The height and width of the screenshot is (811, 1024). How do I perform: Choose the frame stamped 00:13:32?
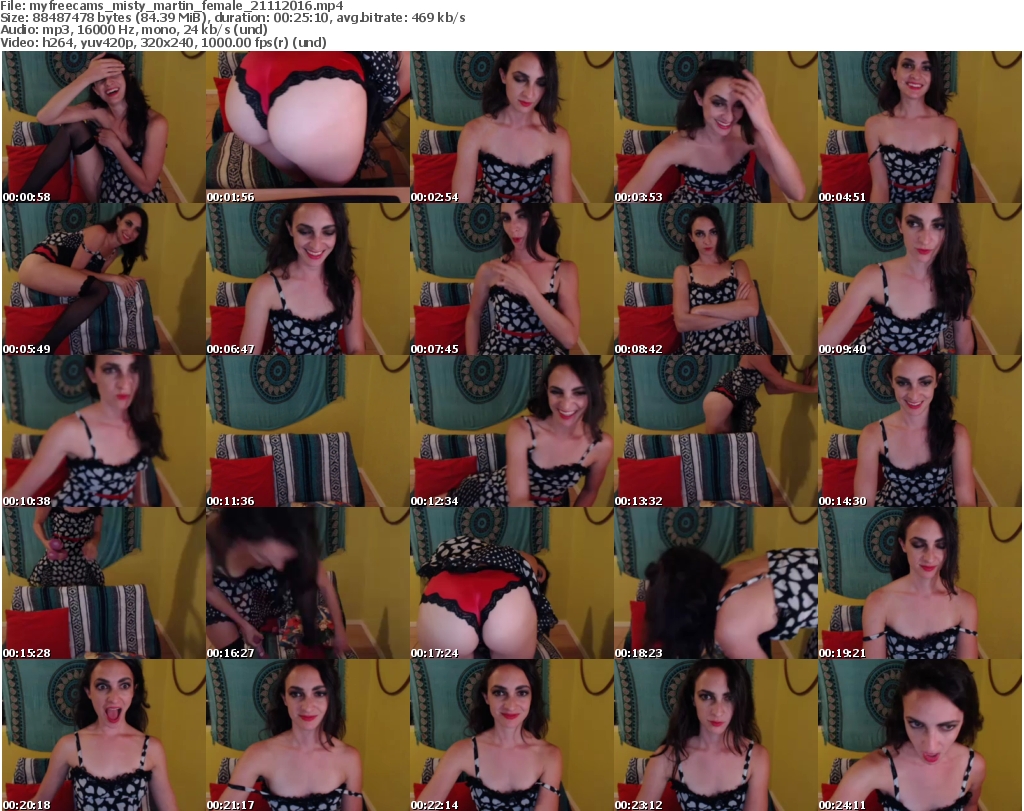(x=716, y=431)
